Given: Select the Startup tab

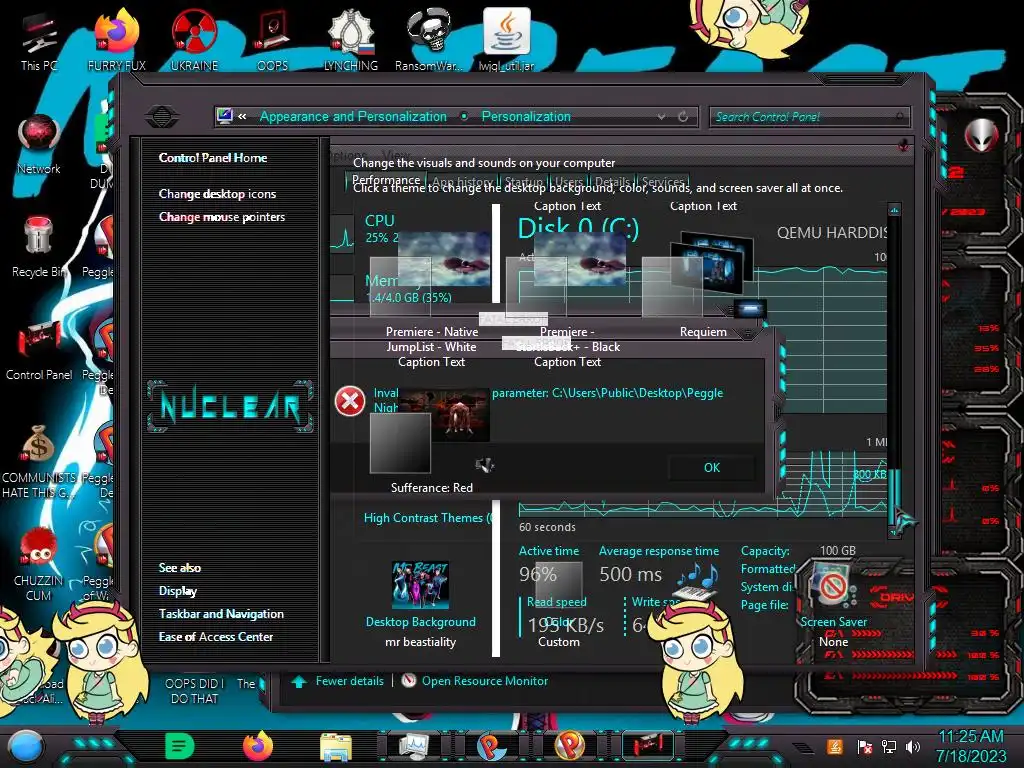Looking at the screenshot, I should (524, 182).
